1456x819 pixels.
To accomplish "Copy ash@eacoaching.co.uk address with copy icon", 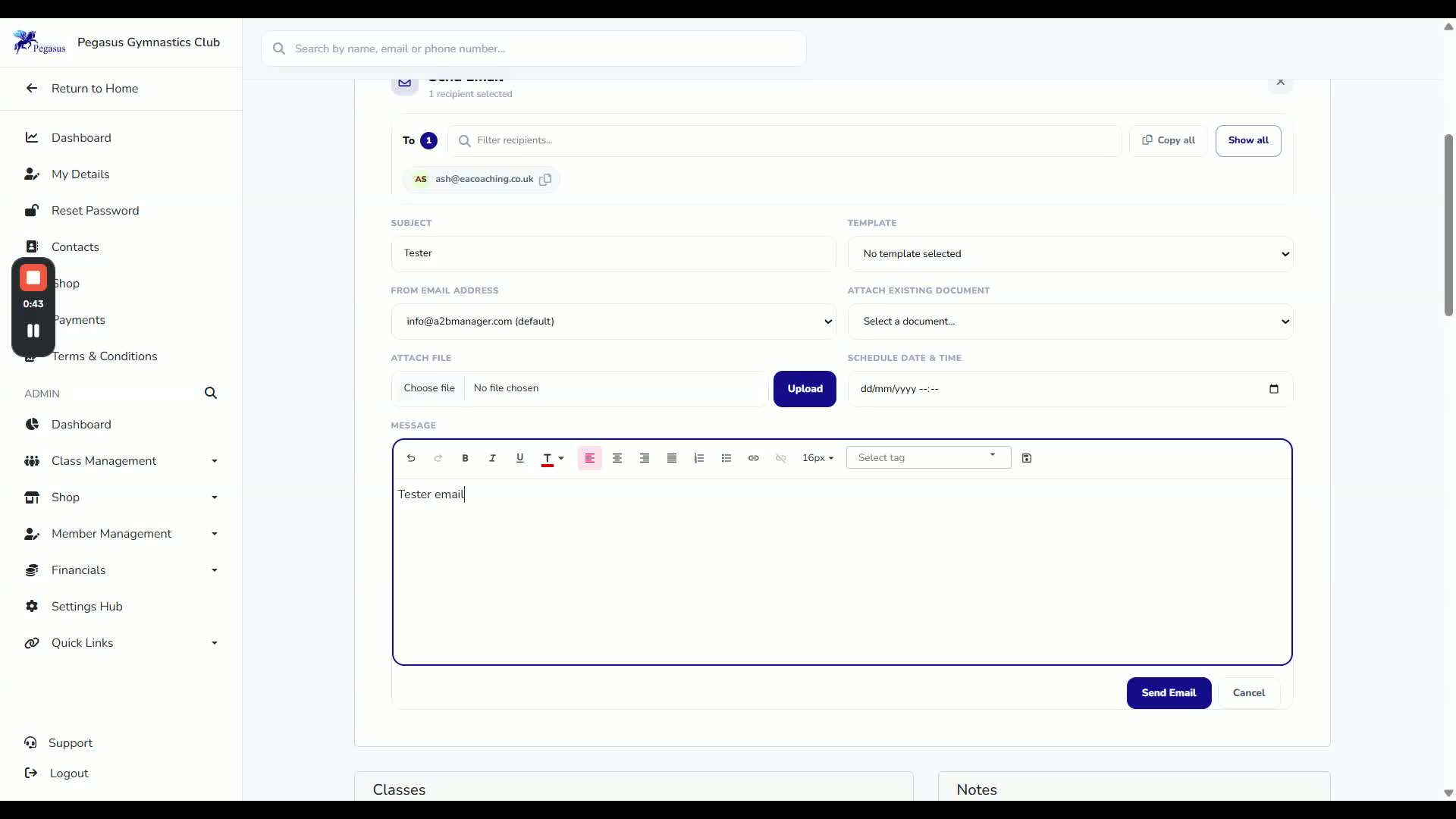I will click(545, 180).
